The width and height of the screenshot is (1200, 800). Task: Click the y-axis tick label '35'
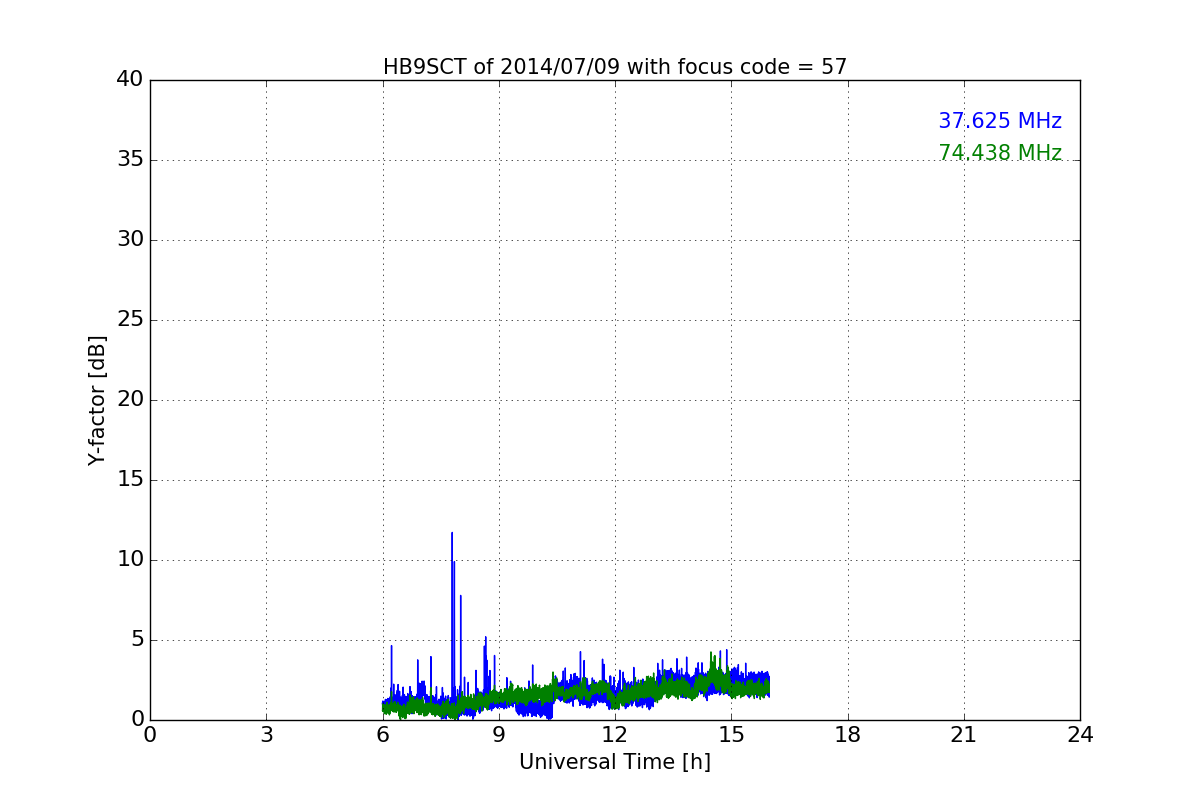click(130, 160)
